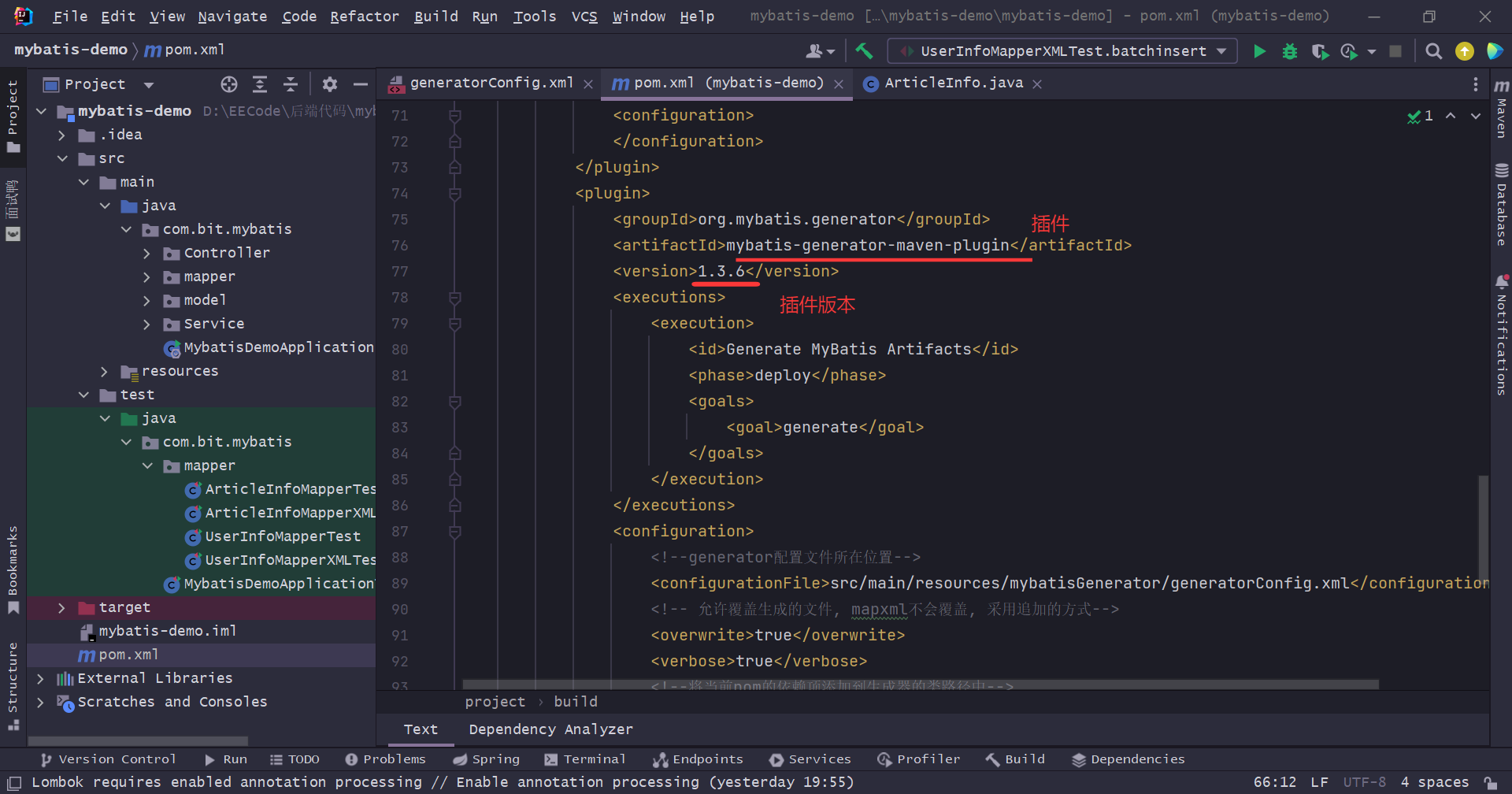Open the Project view selector dropdown
This screenshot has width=1512, height=794.
(x=149, y=84)
